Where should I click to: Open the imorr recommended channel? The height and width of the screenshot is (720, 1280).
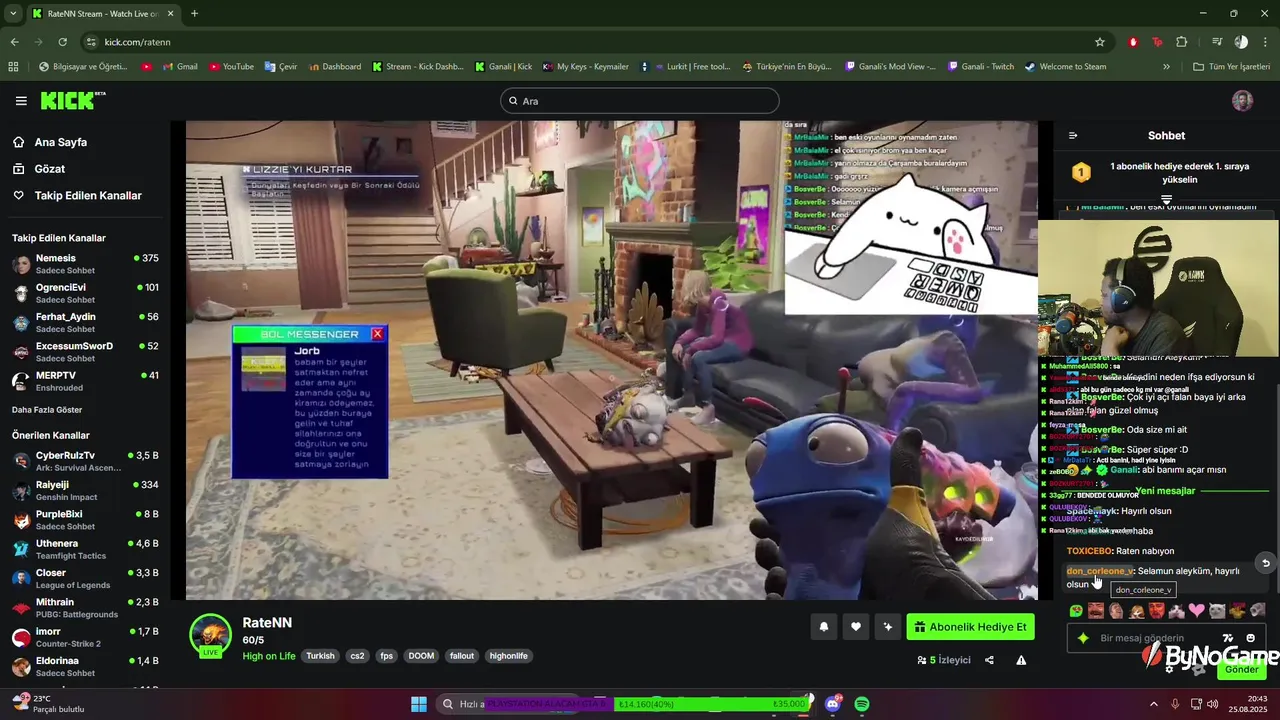85,637
